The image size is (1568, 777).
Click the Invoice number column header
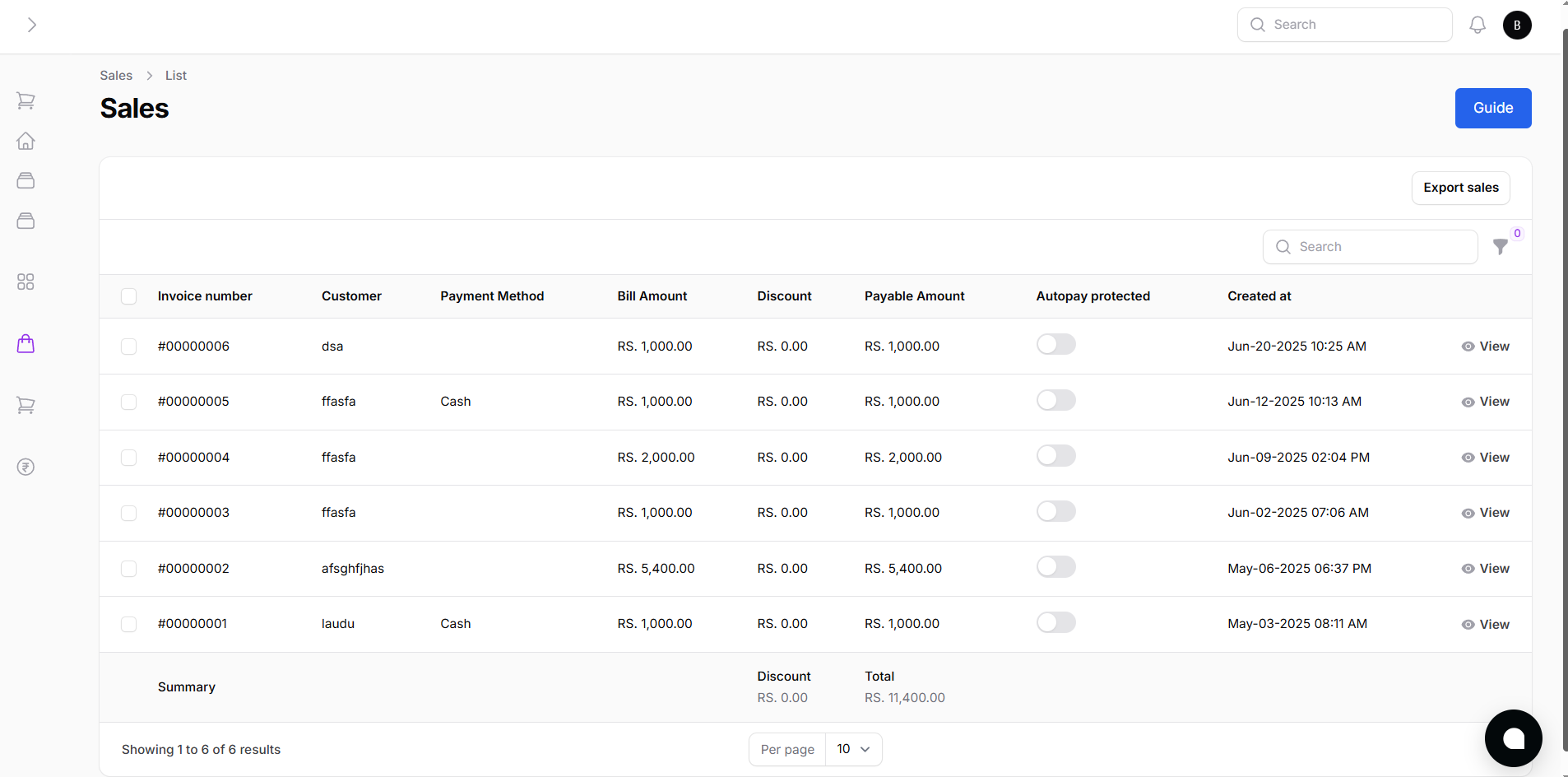[205, 296]
